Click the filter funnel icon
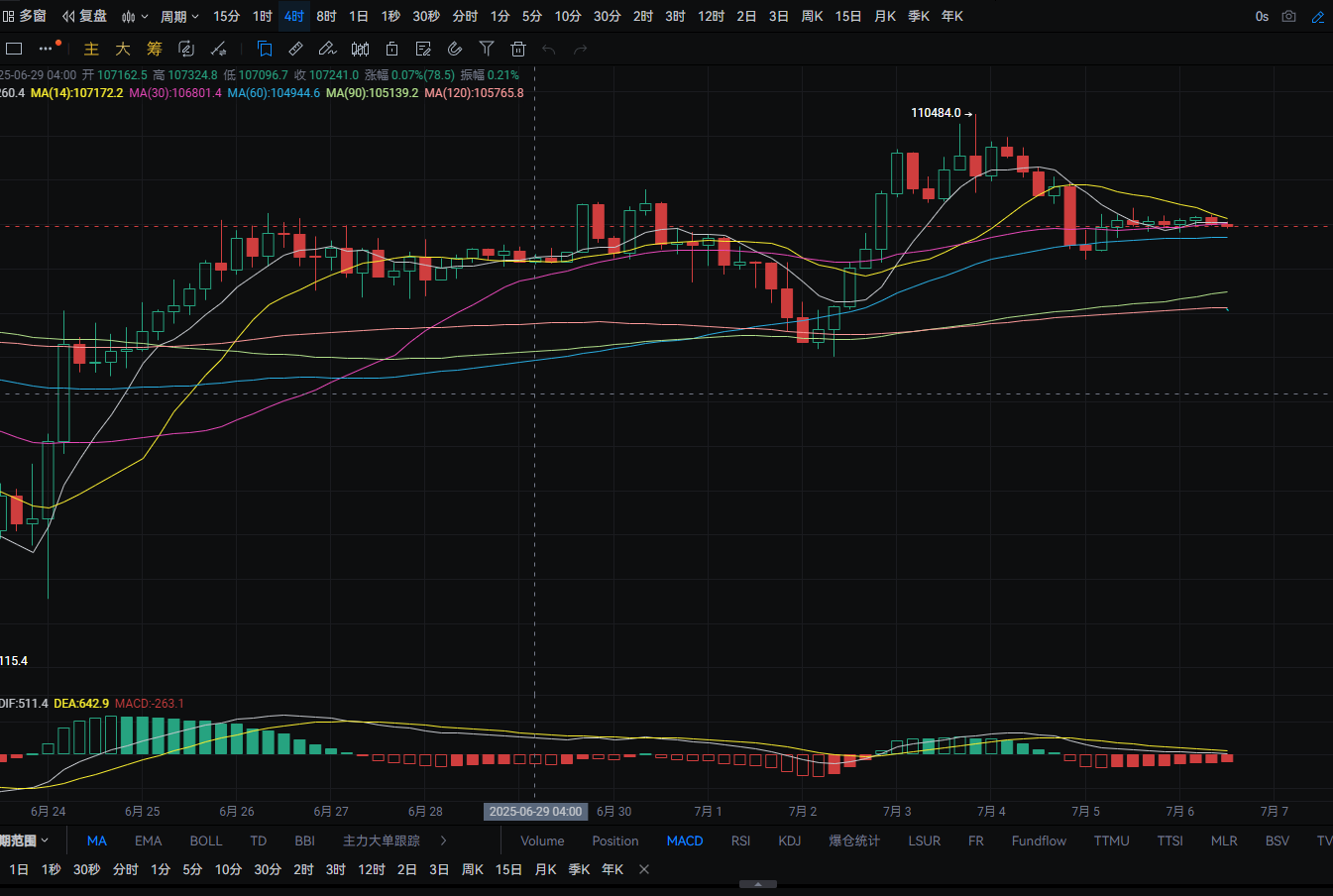1333x896 pixels. pos(487,49)
